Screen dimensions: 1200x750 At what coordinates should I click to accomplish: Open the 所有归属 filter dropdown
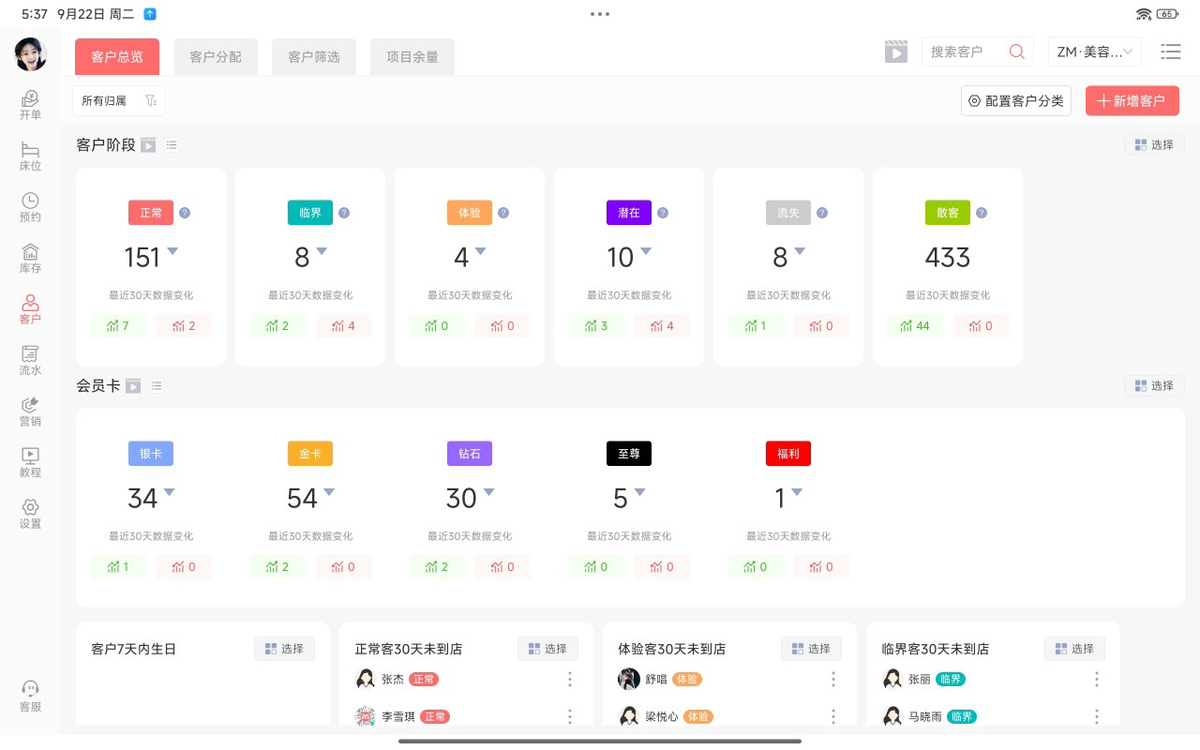[119, 100]
